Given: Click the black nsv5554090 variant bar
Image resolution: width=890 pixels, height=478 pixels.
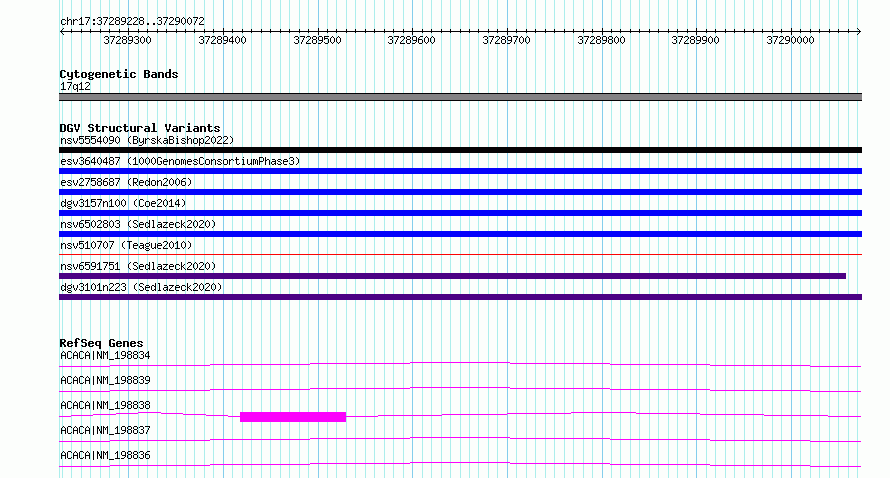Looking at the screenshot, I should [460, 150].
